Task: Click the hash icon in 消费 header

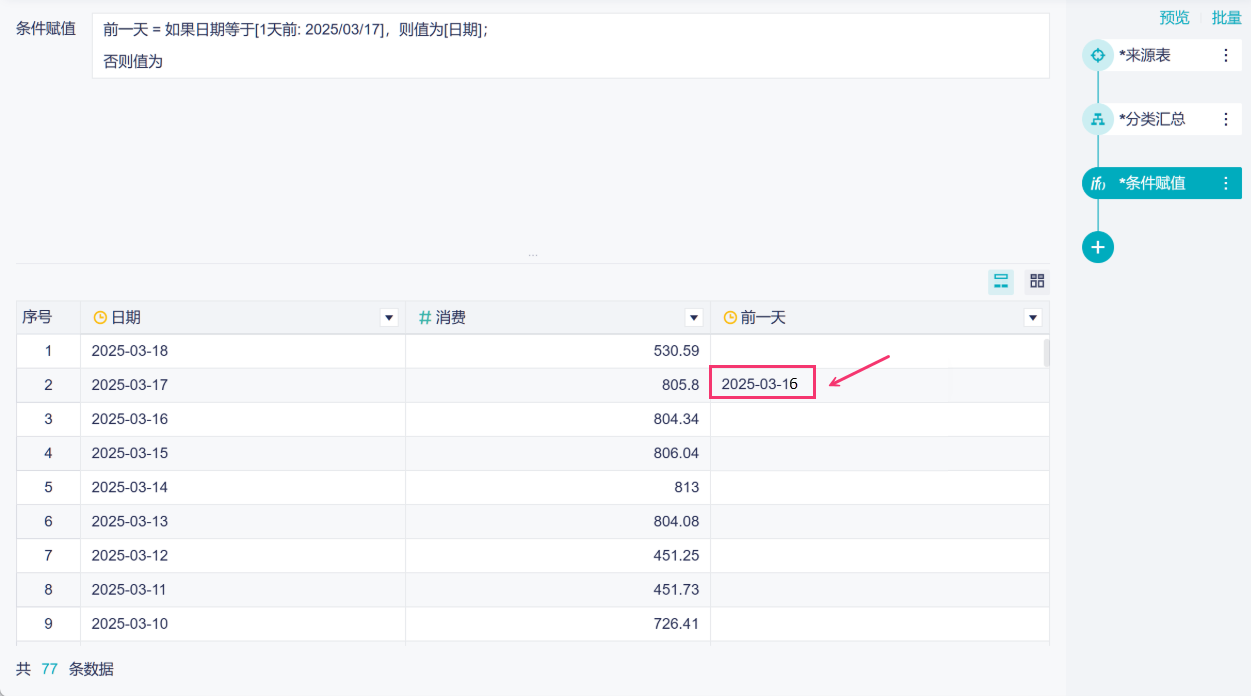Action: (x=425, y=318)
